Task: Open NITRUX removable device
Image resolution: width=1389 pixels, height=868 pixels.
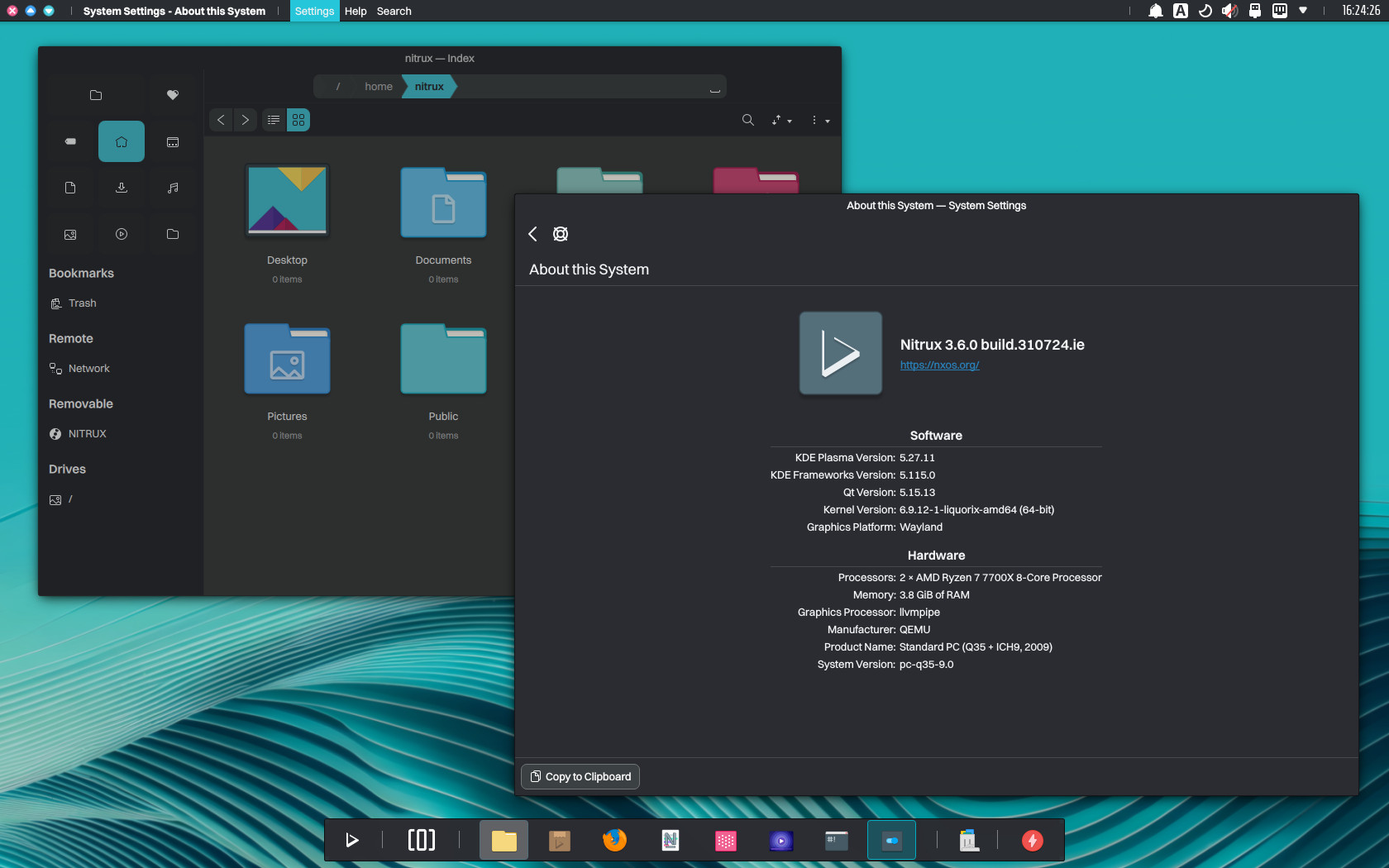Action: pyautogui.click(x=121, y=434)
